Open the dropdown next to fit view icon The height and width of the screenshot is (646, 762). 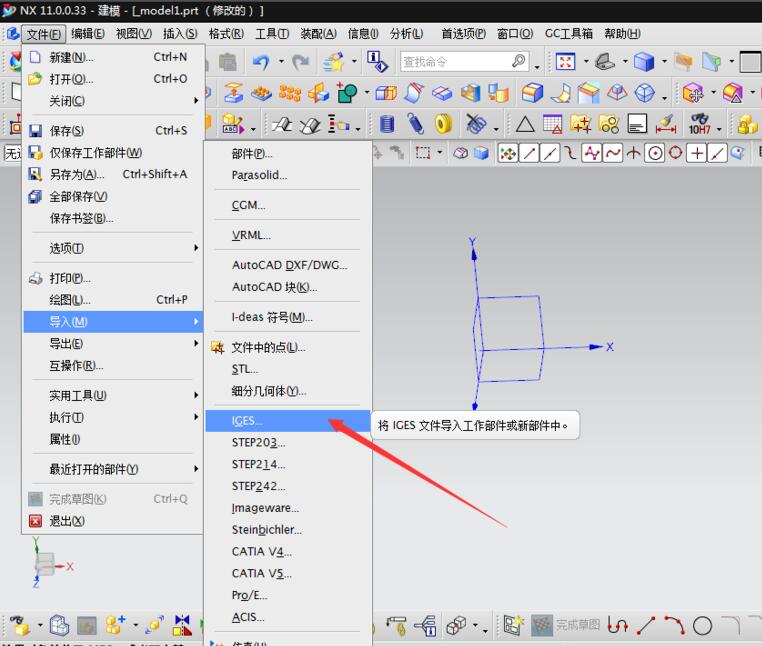click(x=586, y=62)
